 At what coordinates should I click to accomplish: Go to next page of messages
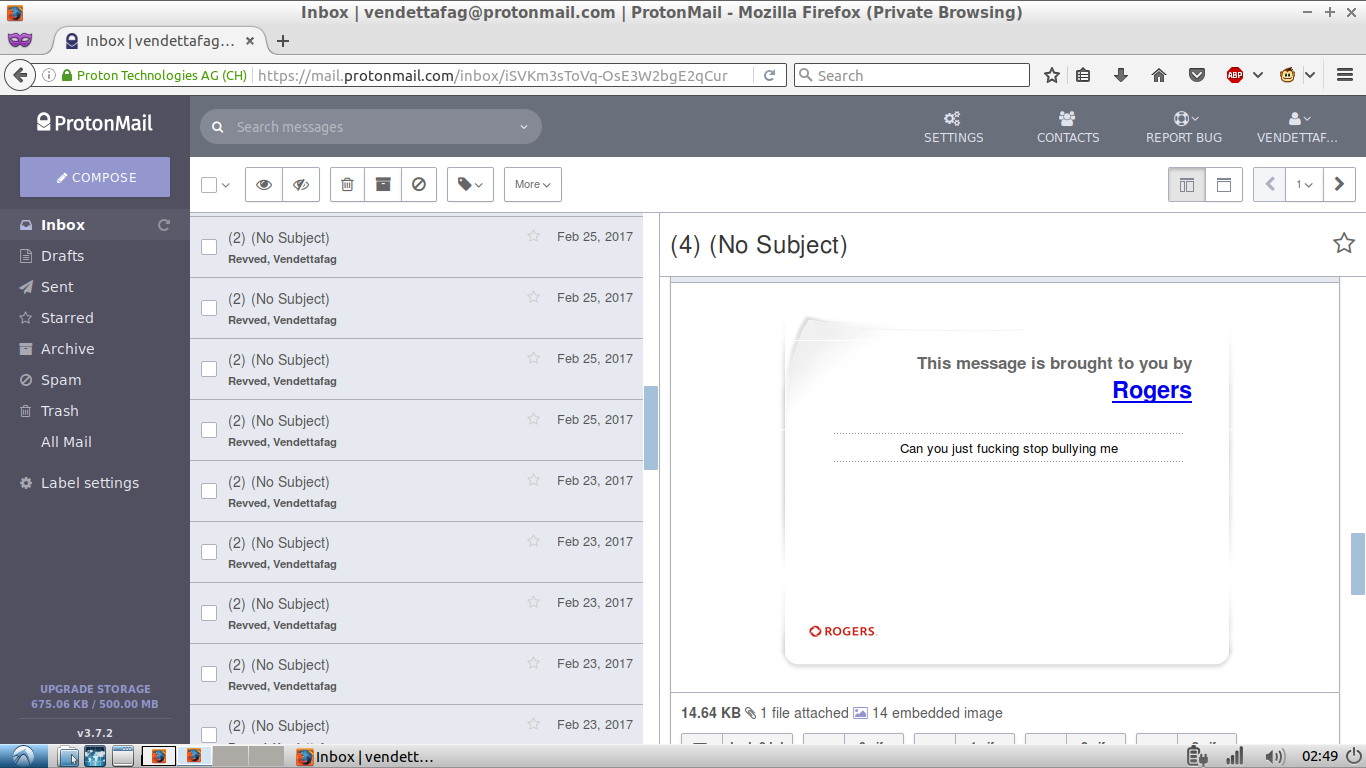(x=1339, y=184)
